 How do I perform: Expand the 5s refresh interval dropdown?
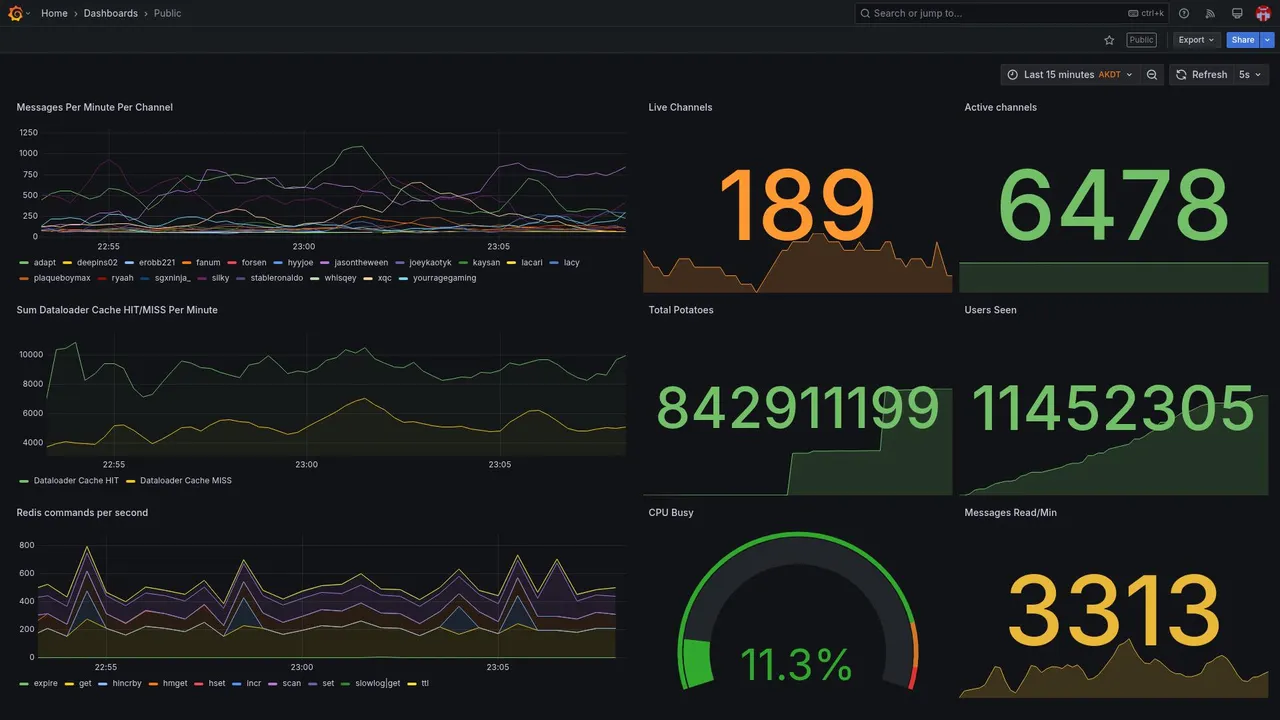click(1250, 75)
